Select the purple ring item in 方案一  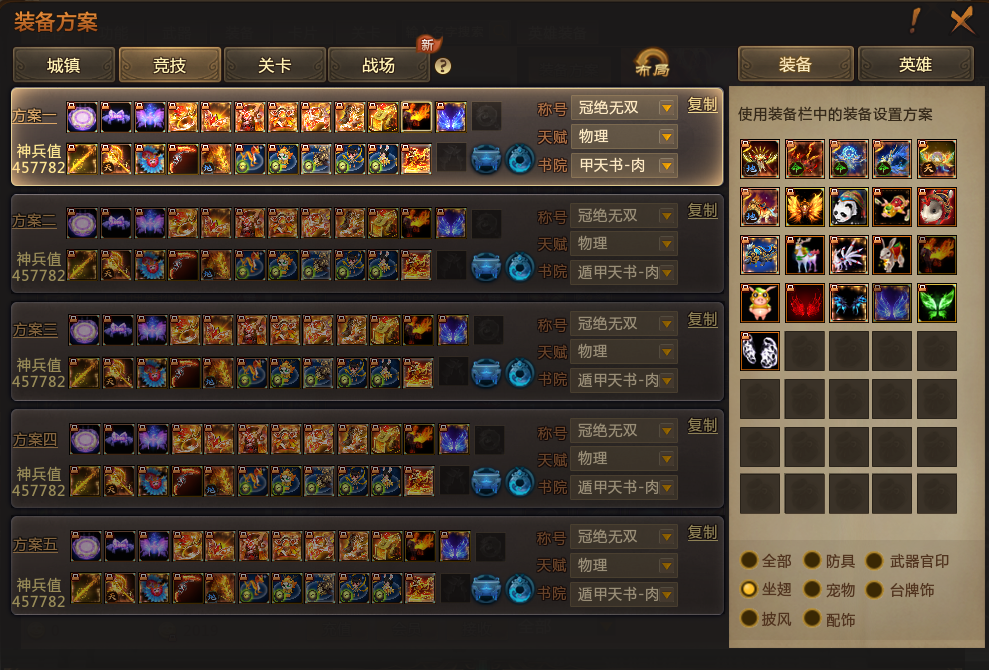[x=82, y=117]
